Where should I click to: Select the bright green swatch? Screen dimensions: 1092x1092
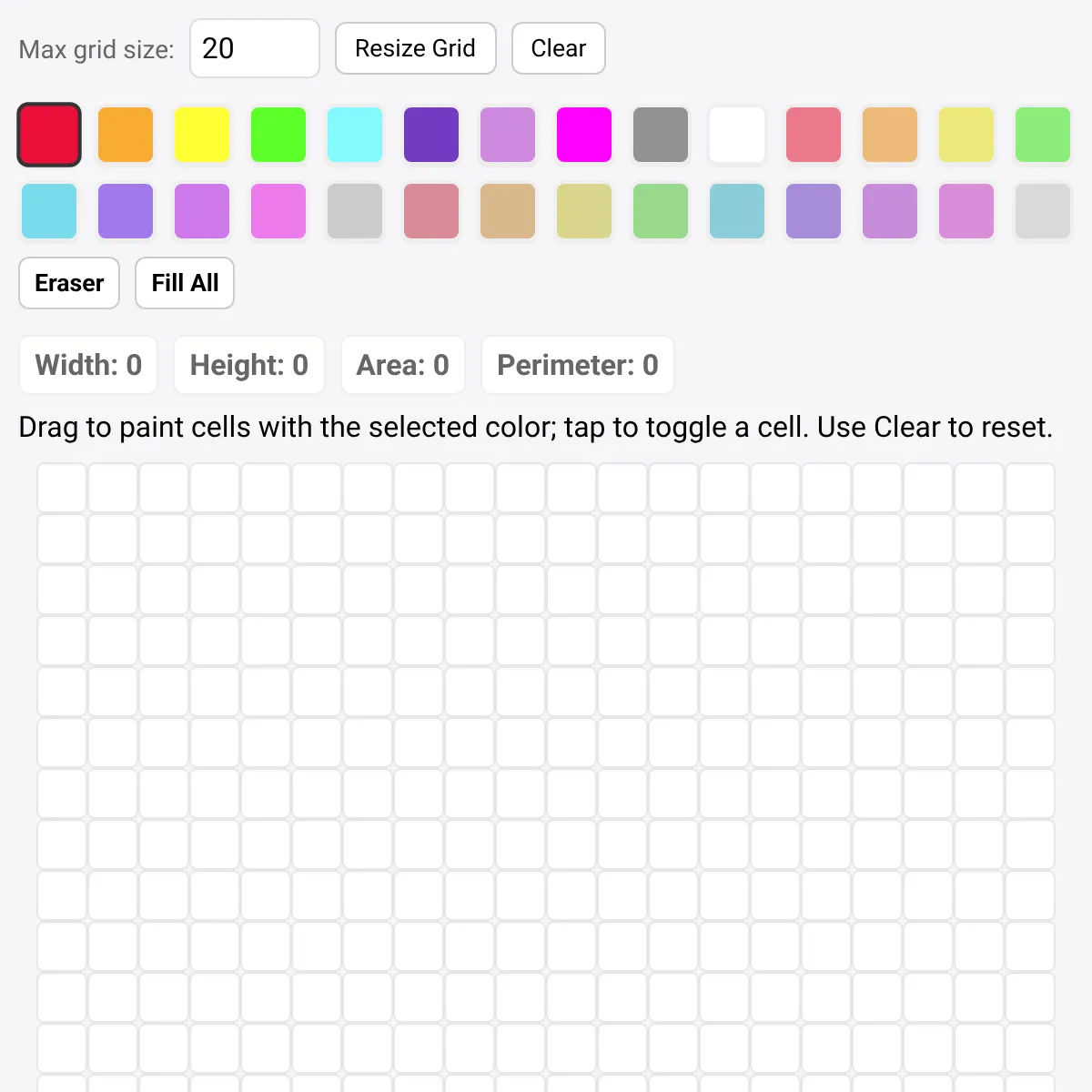pos(278,135)
